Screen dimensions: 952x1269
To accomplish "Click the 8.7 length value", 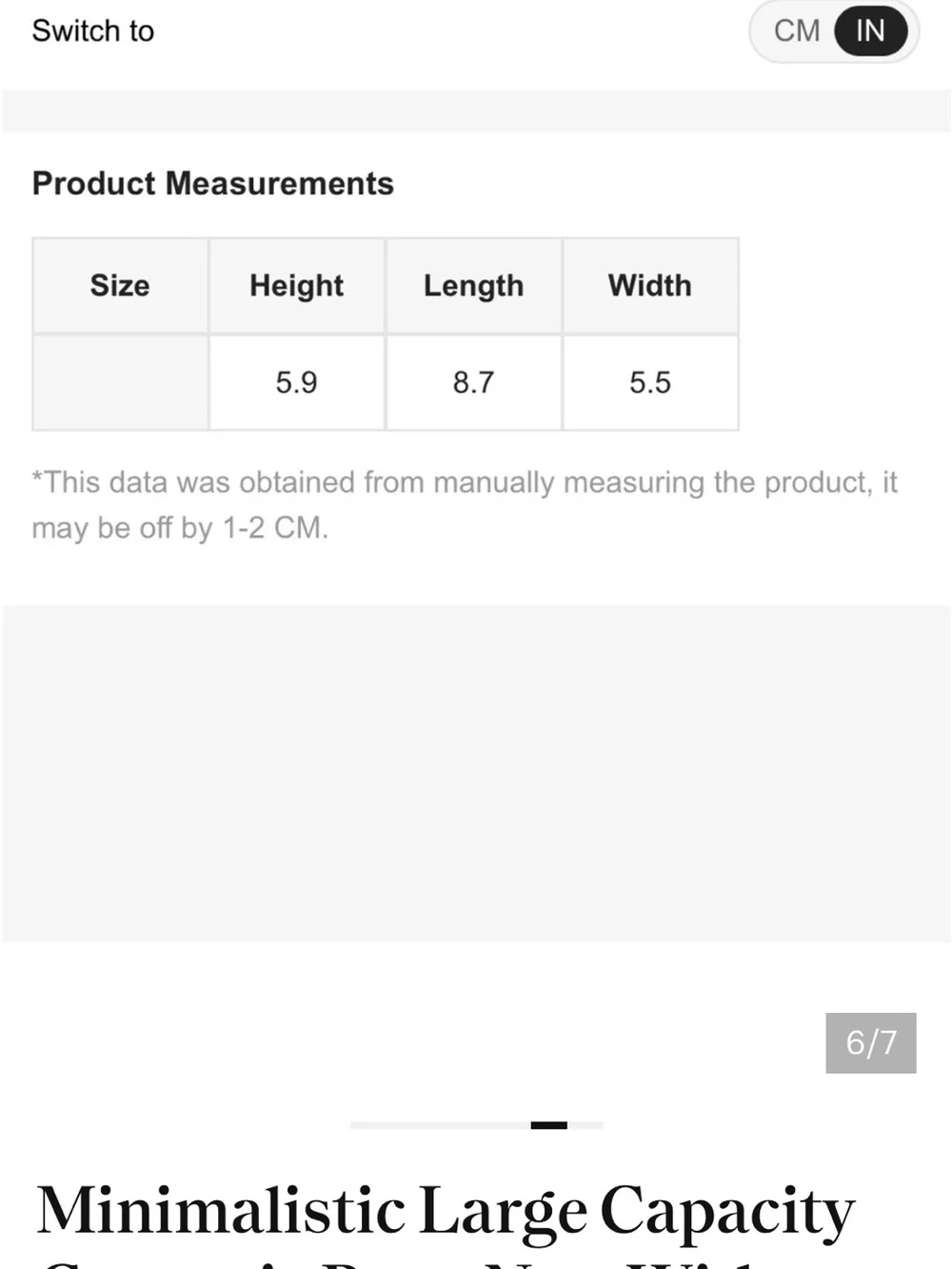I will [474, 383].
